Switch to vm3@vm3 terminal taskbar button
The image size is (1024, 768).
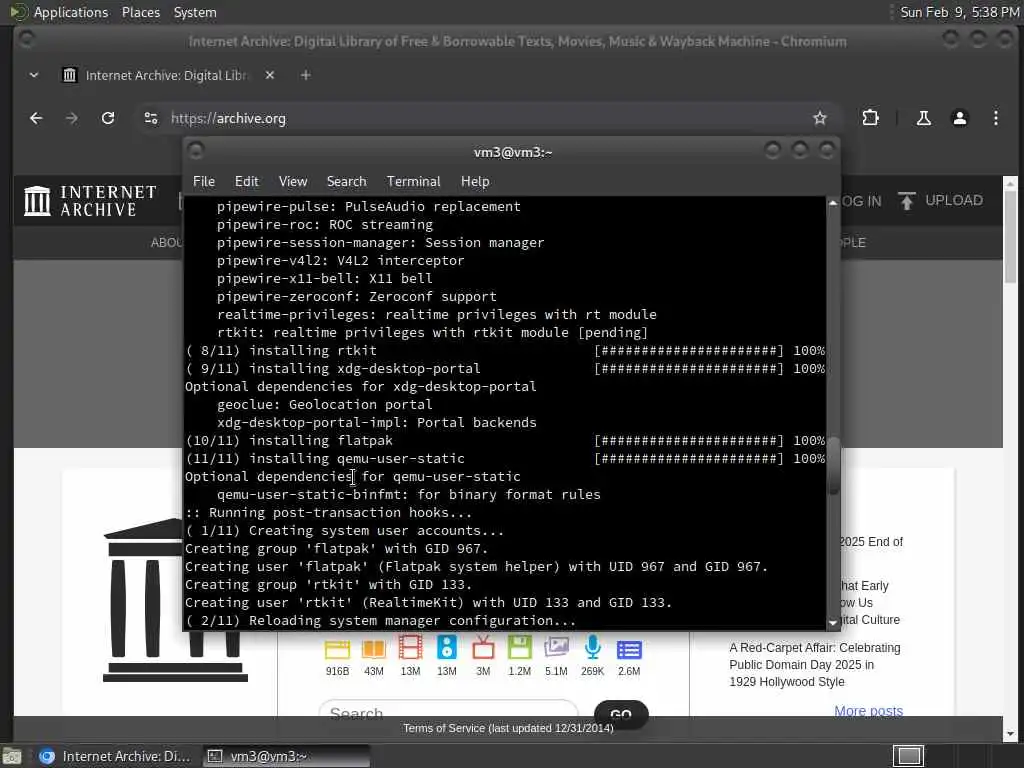286,756
